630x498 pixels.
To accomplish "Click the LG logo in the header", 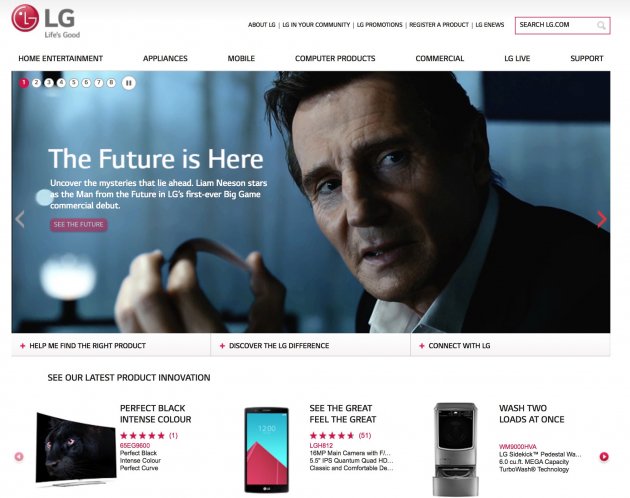I will pos(45,21).
